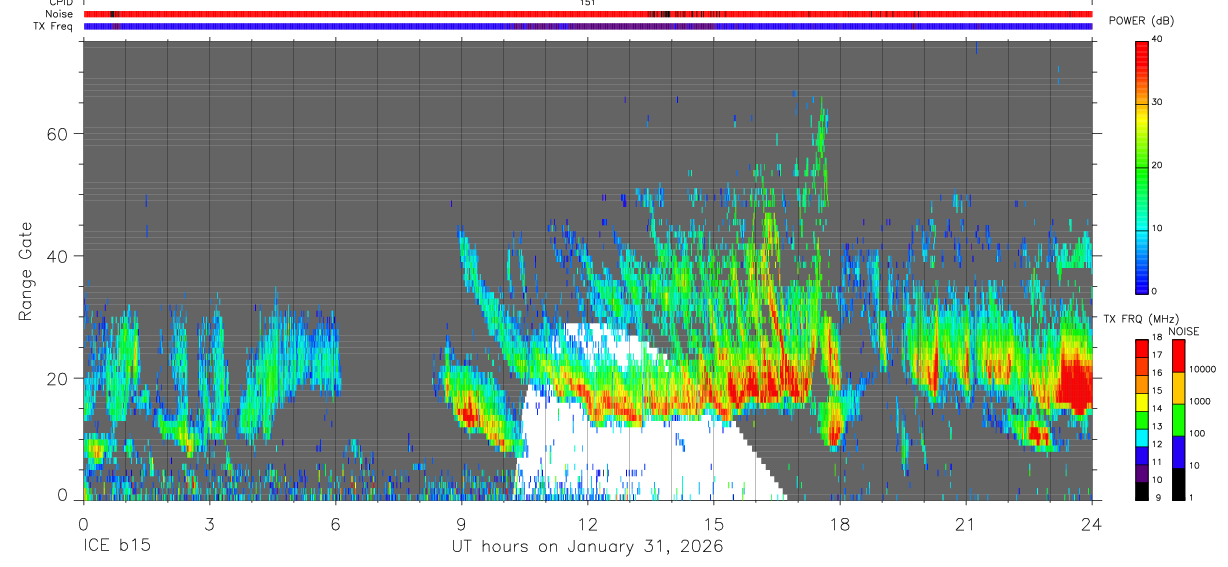Click UT hour tick '12' on x-axis
1228x567 pixels.
tap(587, 523)
